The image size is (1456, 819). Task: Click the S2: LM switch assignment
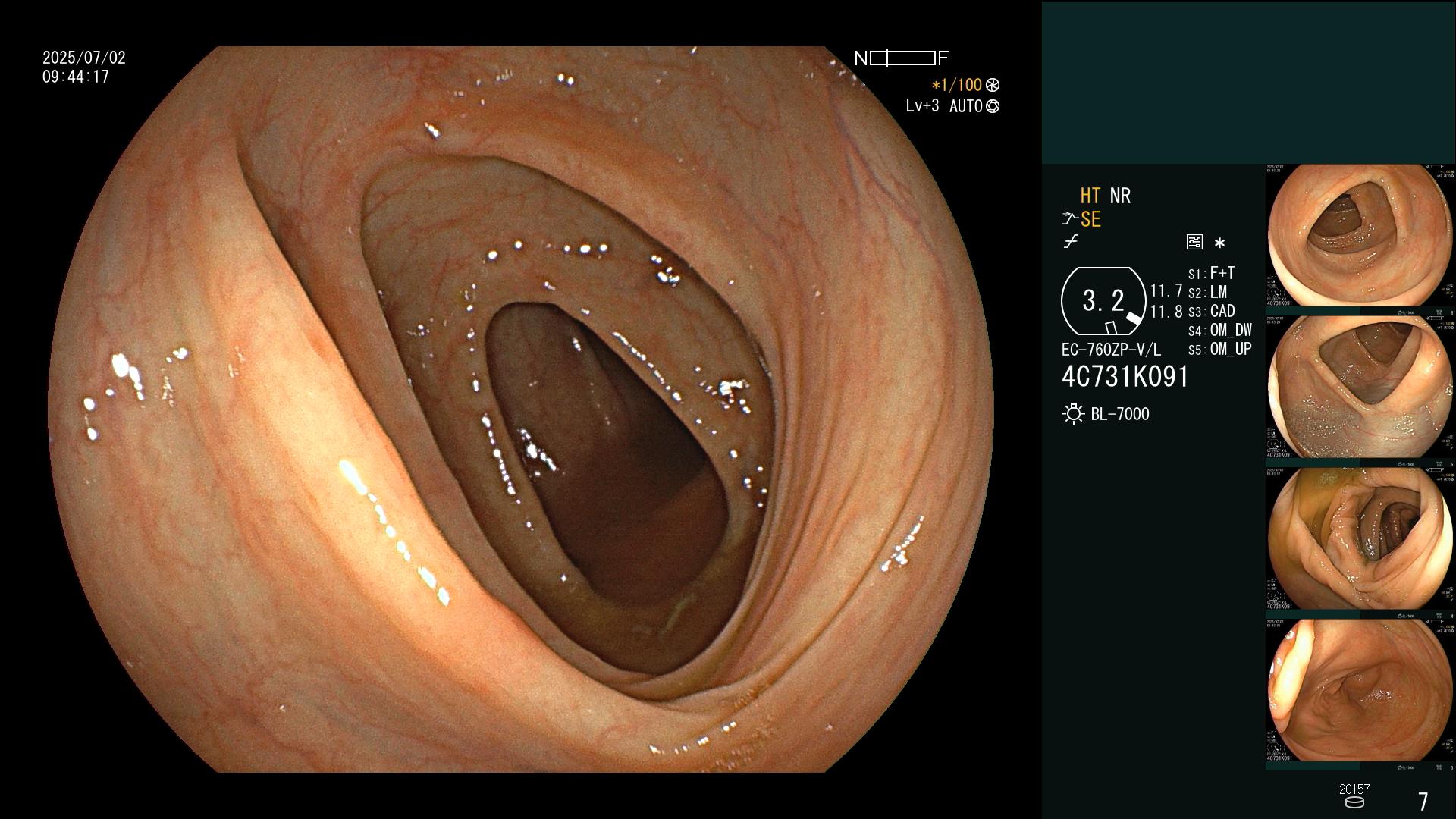coord(1207,292)
